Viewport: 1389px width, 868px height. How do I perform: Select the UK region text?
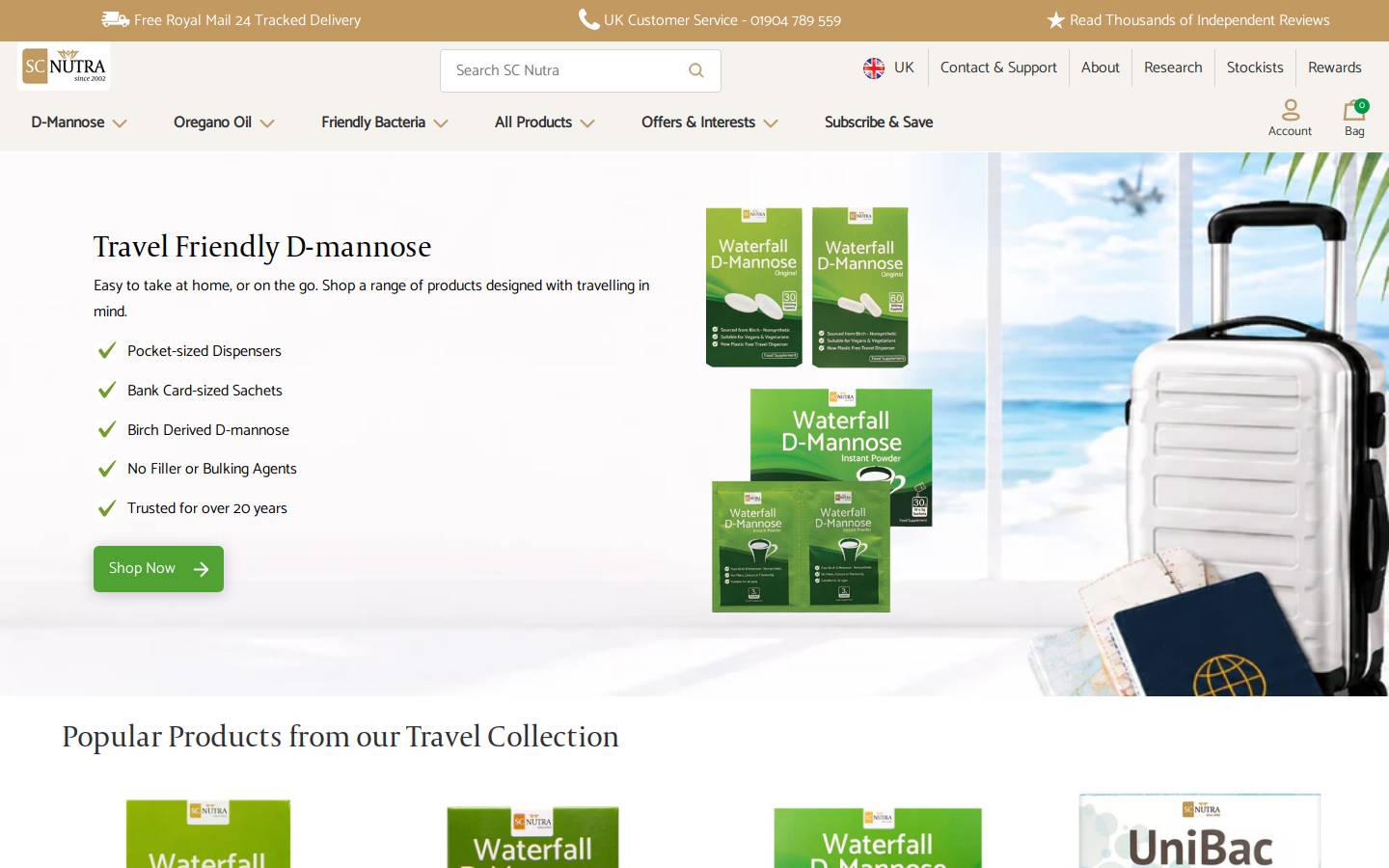pos(904,68)
